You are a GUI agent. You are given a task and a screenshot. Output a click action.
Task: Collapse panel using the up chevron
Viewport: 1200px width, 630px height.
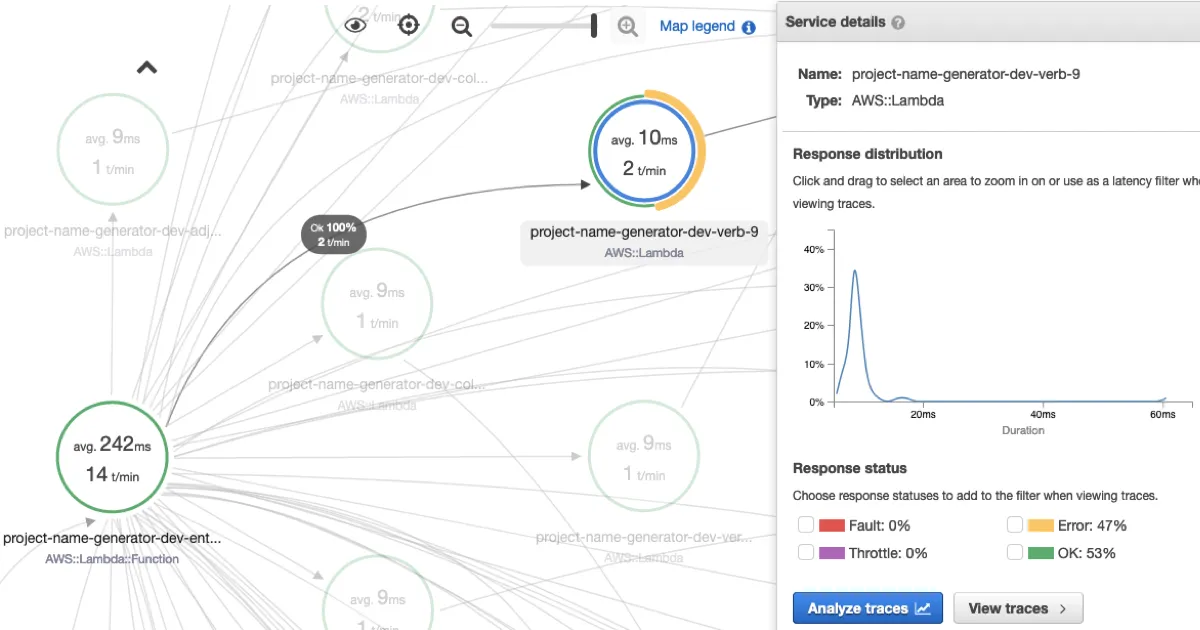pyautogui.click(x=147, y=68)
